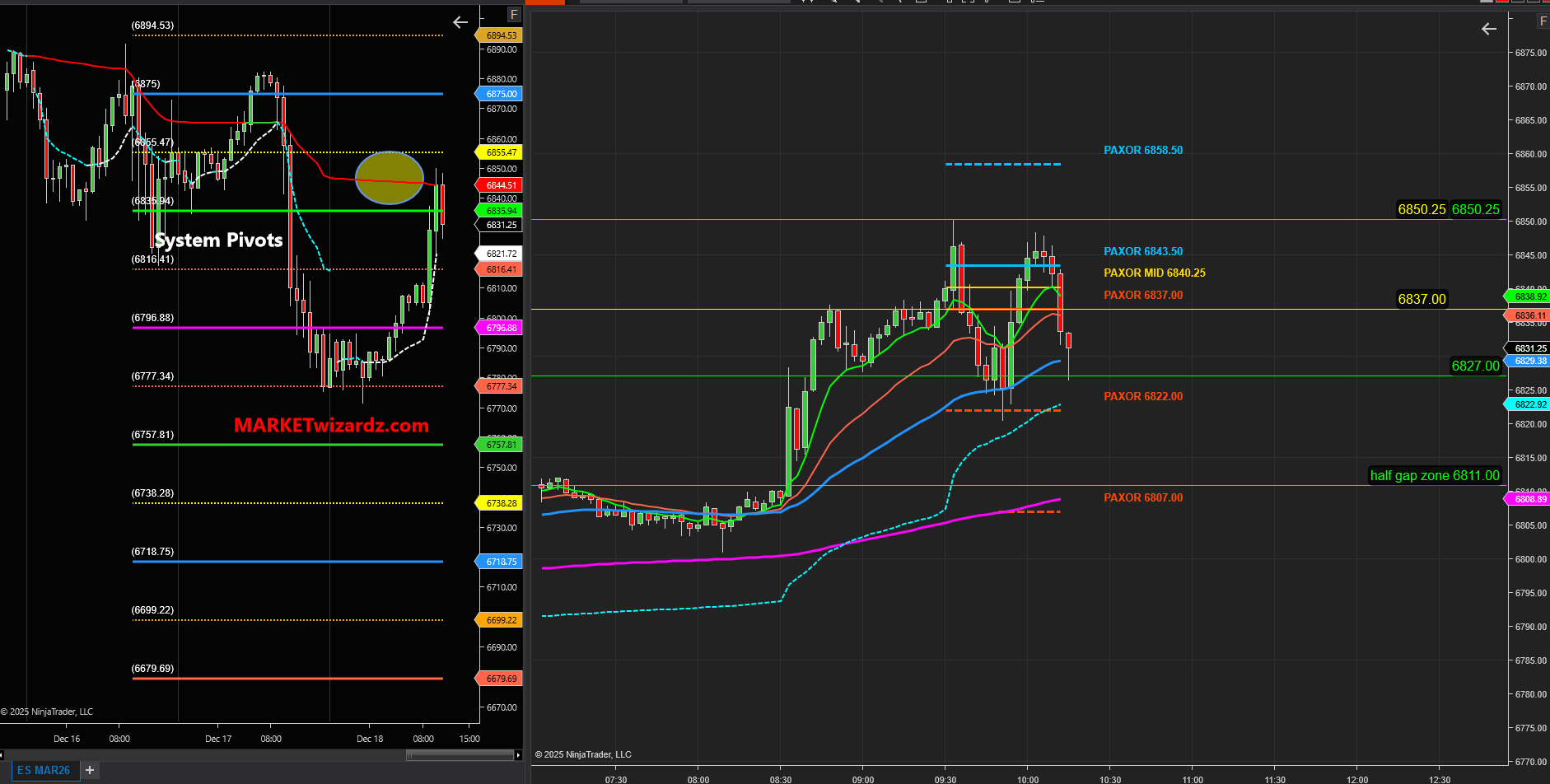Add a new chart tab with plus
The image size is (1550, 784).
90,770
